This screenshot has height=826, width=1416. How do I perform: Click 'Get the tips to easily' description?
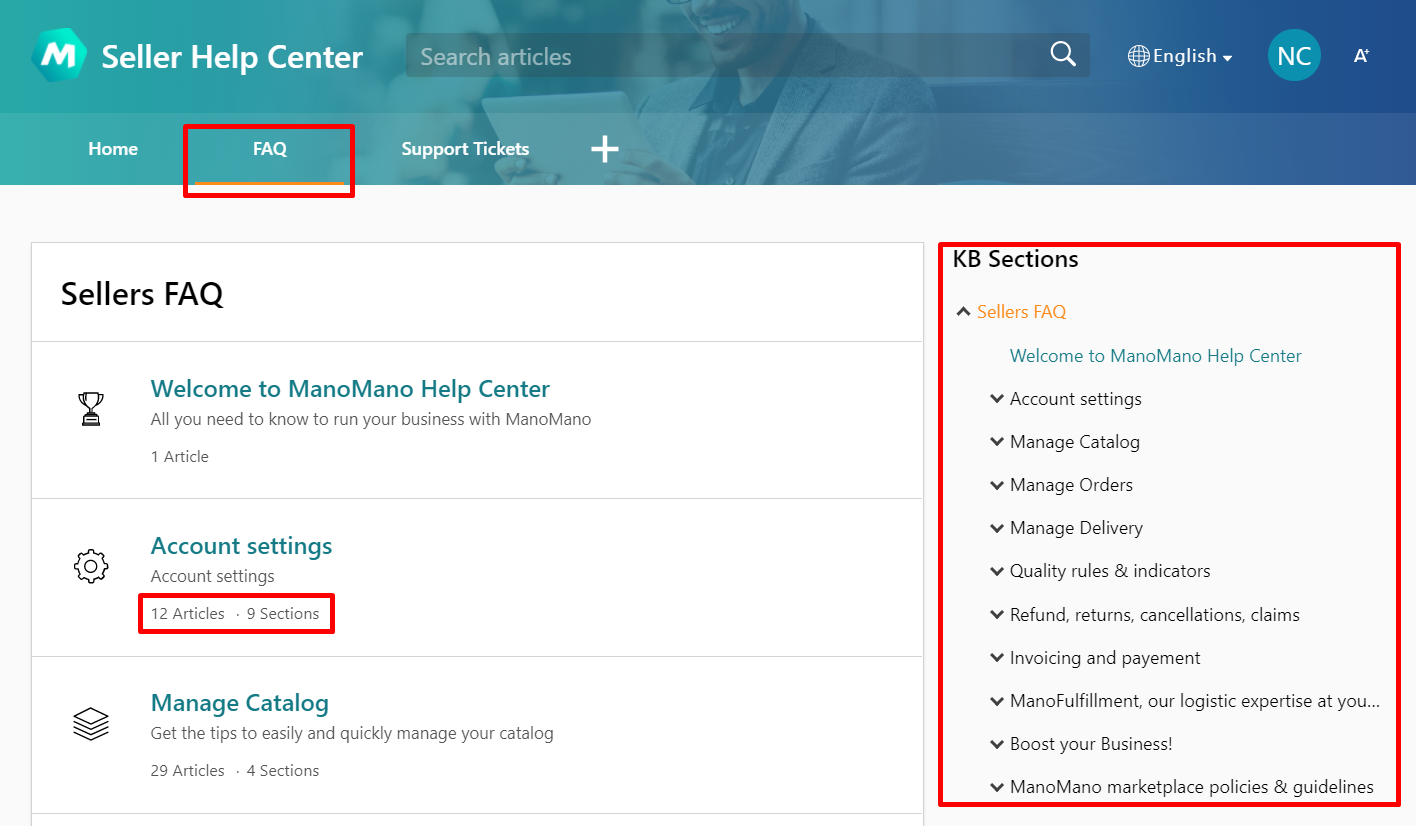(x=352, y=733)
